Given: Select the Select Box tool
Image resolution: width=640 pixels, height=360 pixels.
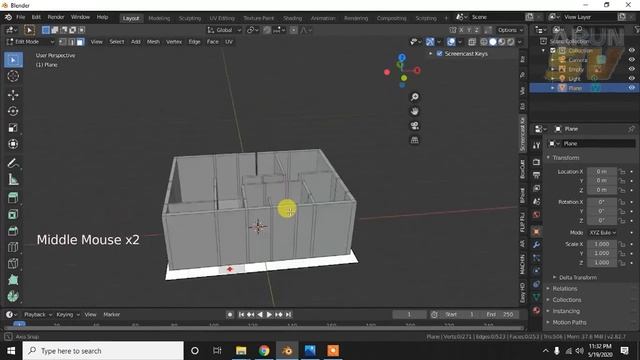Looking at the screenshot, I should pos(13,60).
